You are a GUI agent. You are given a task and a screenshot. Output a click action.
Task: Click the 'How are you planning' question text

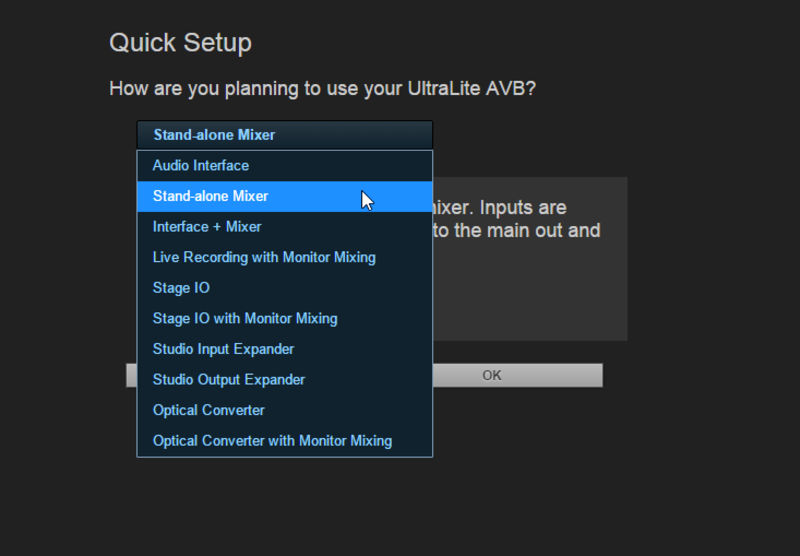(322, 89)
